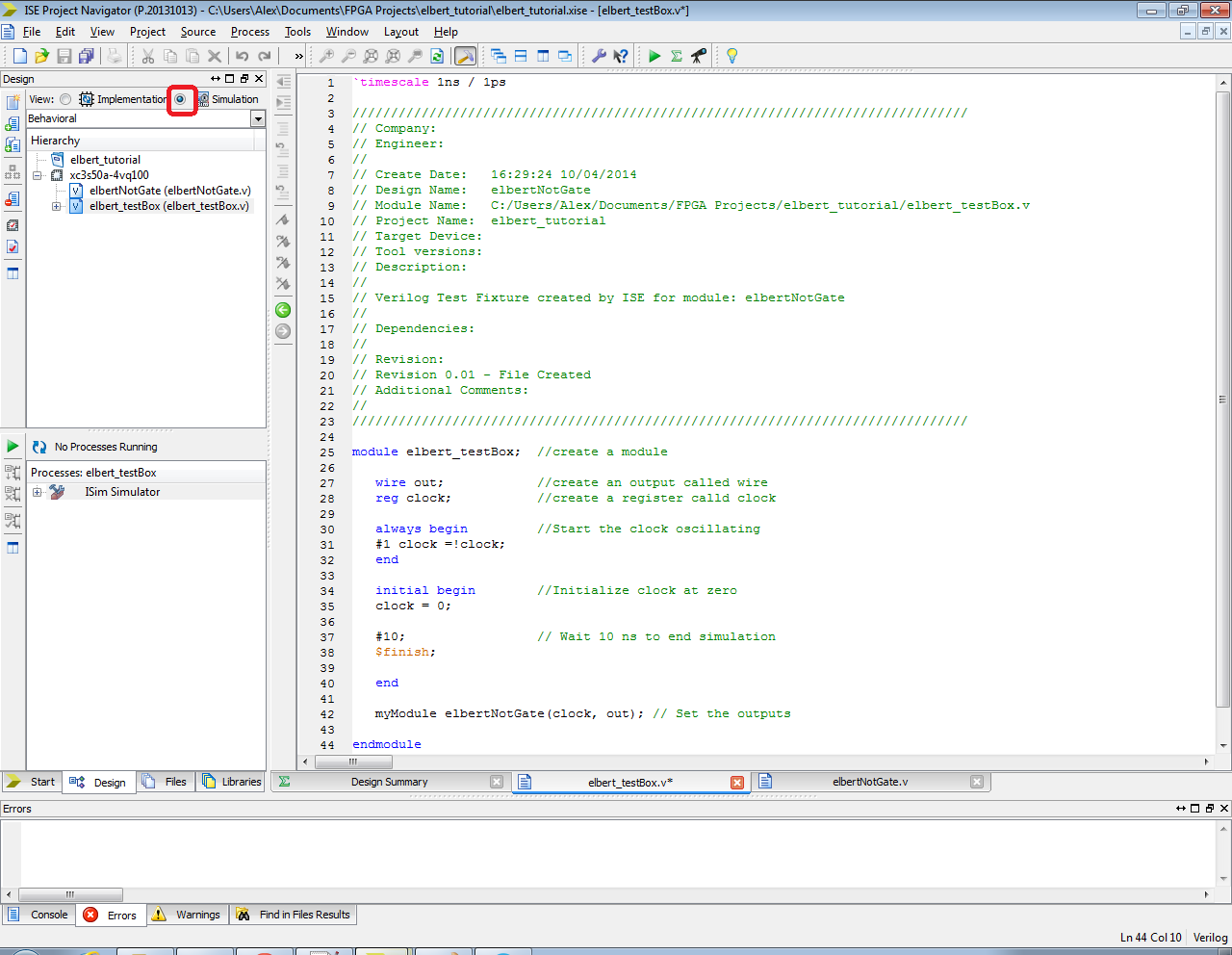Open the Process menu

coord(249,32)
